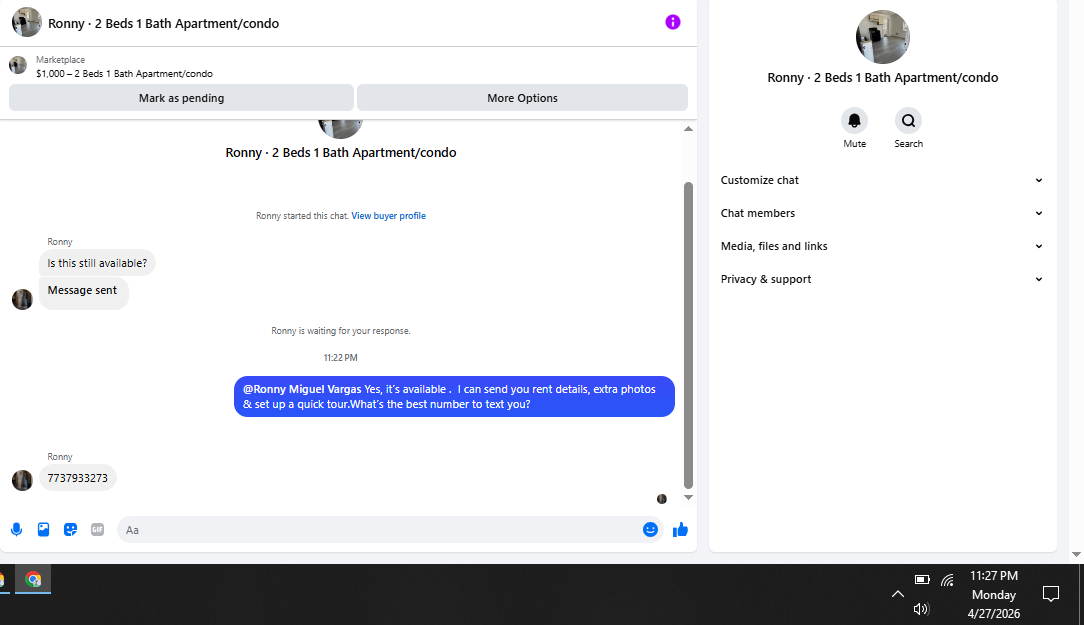This screenshot has height=625, width=1084.
Task: Click the chat title in header bar
Action: (164, 24)
